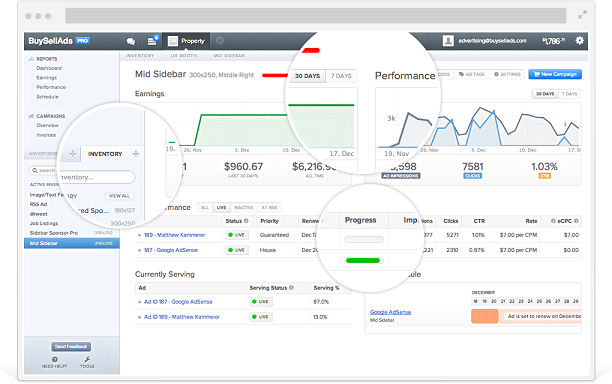Click the Send Feedback button

[71, 347]
